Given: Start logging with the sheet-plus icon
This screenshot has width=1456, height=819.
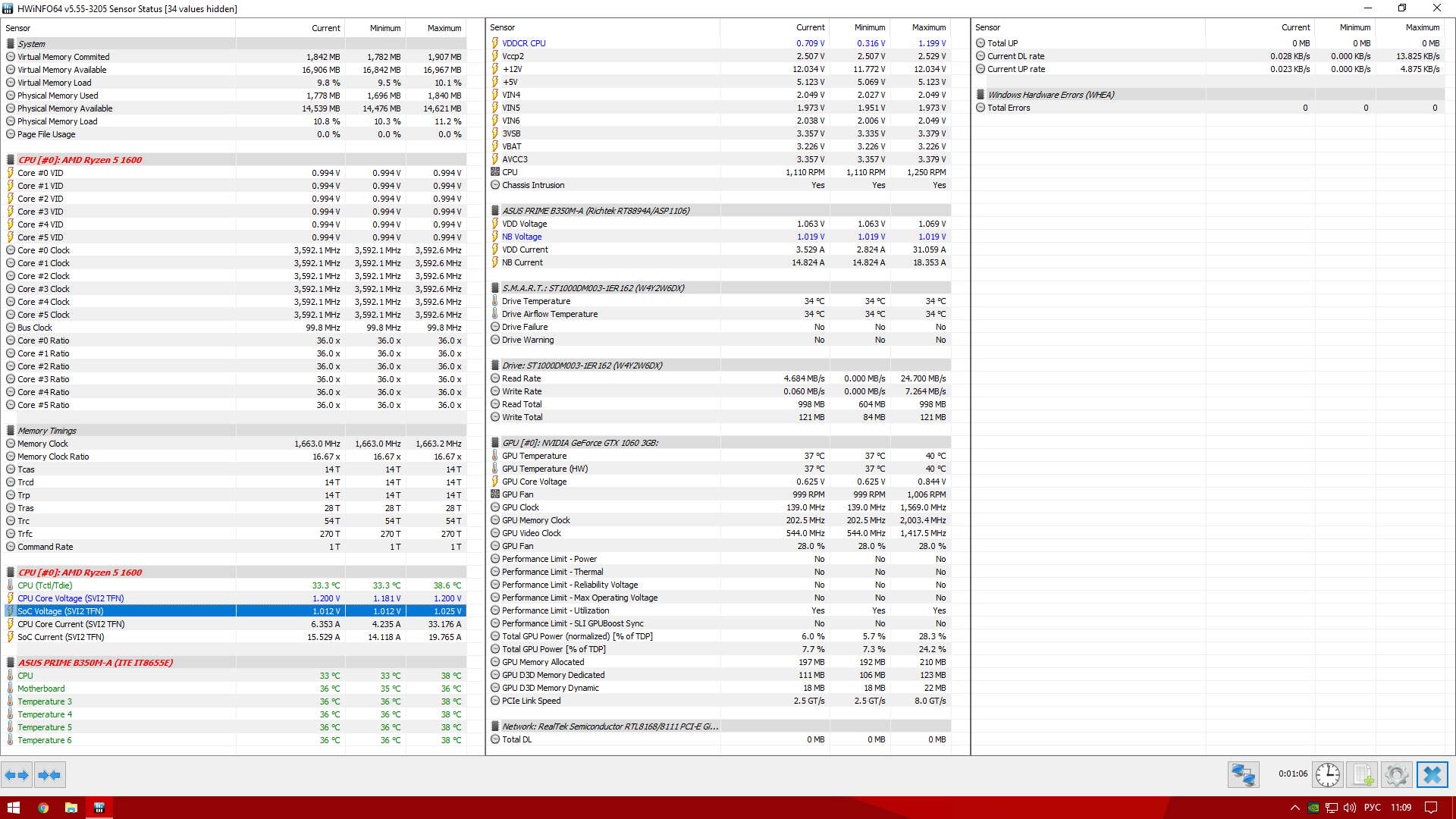Looking at the screenshot, I should click(1362, 775).
